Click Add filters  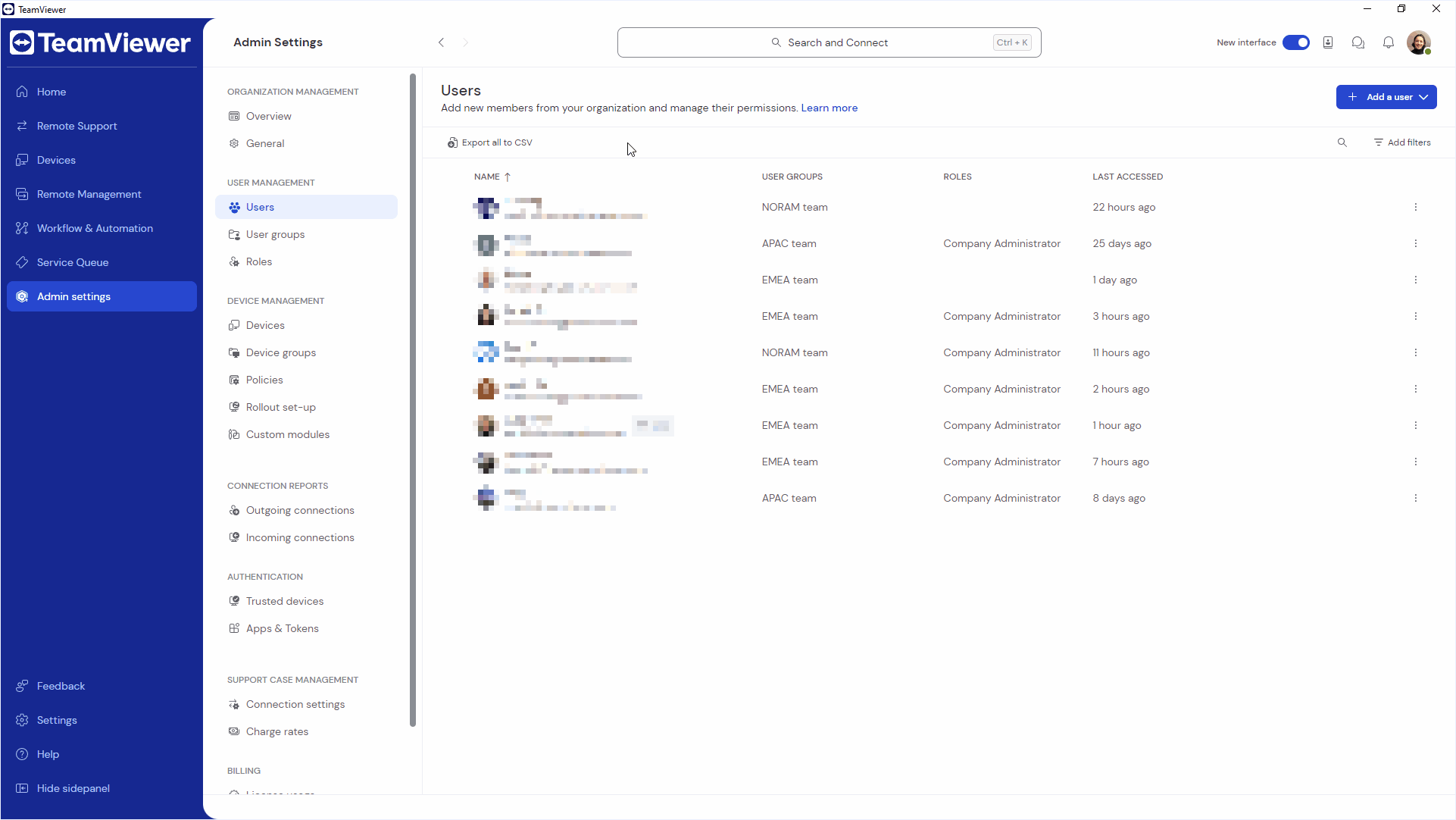pyautogui.click(x=1402, y=142)
